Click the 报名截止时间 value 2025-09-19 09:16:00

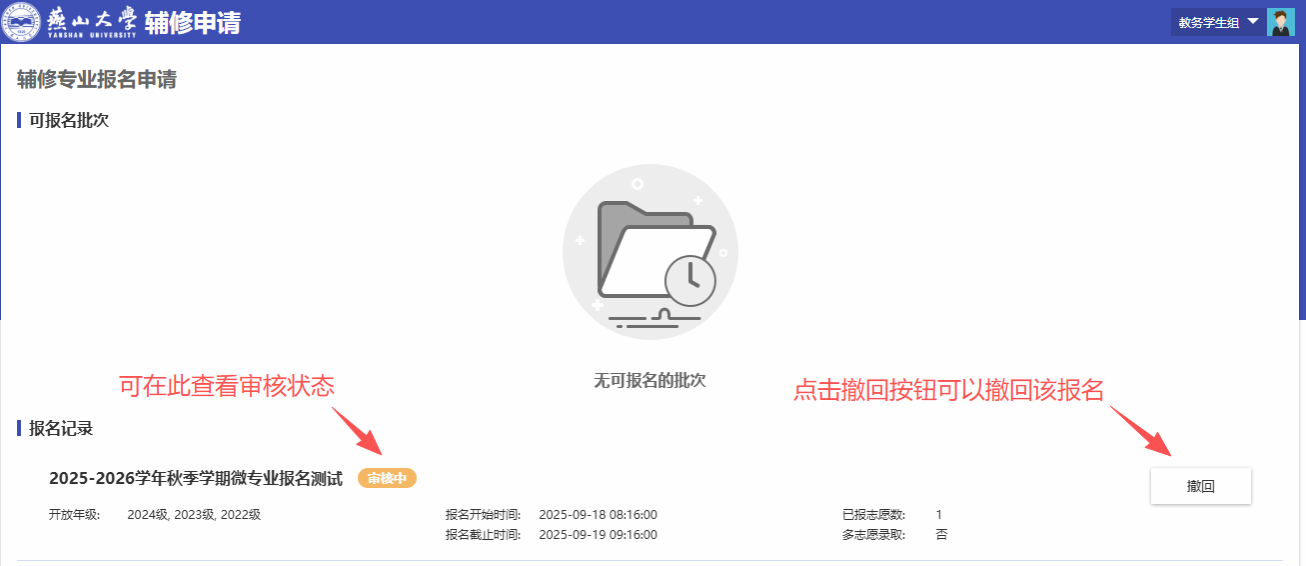[x=598, y=535]
